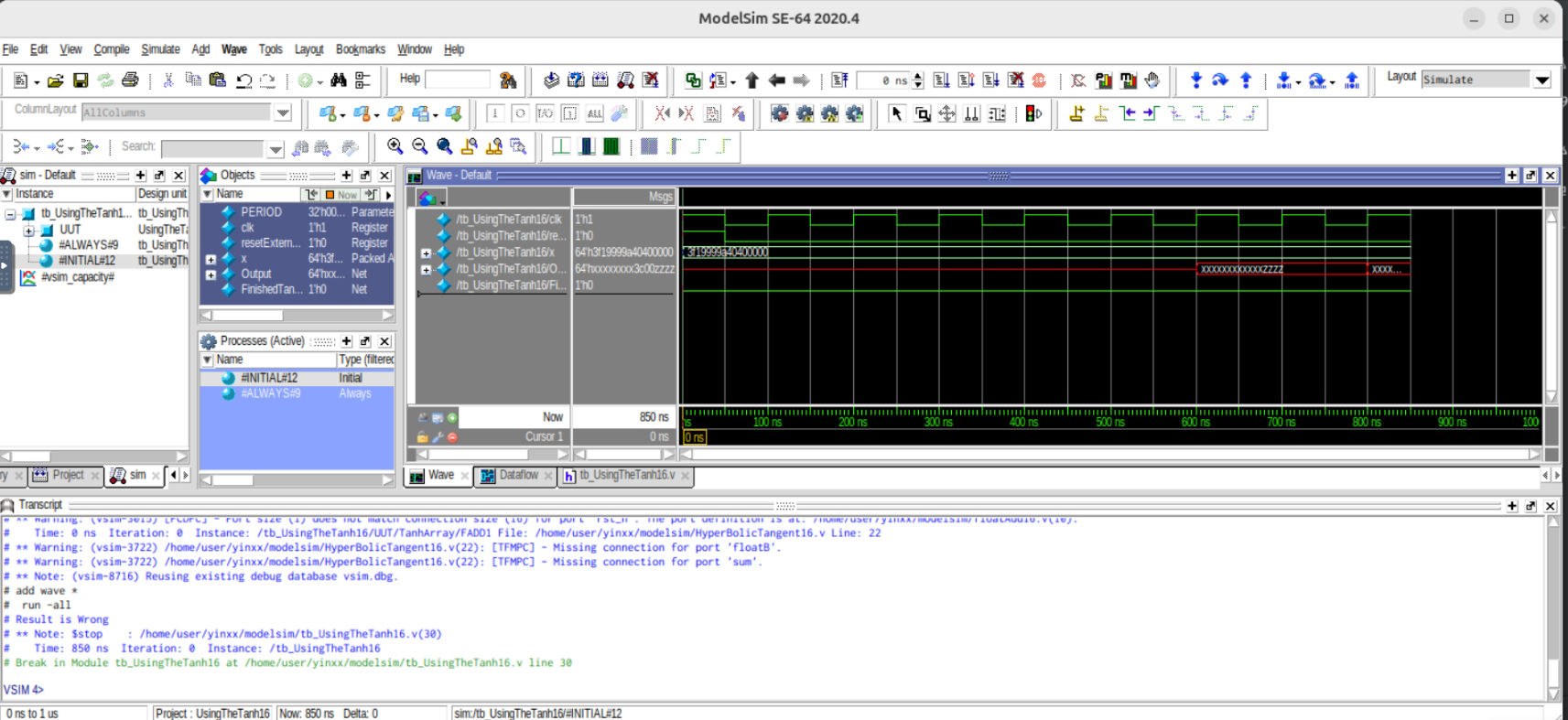Click the plus button in Processes panel
Viewport: 1568px width, 720px height.
click(x=347, y=341)
